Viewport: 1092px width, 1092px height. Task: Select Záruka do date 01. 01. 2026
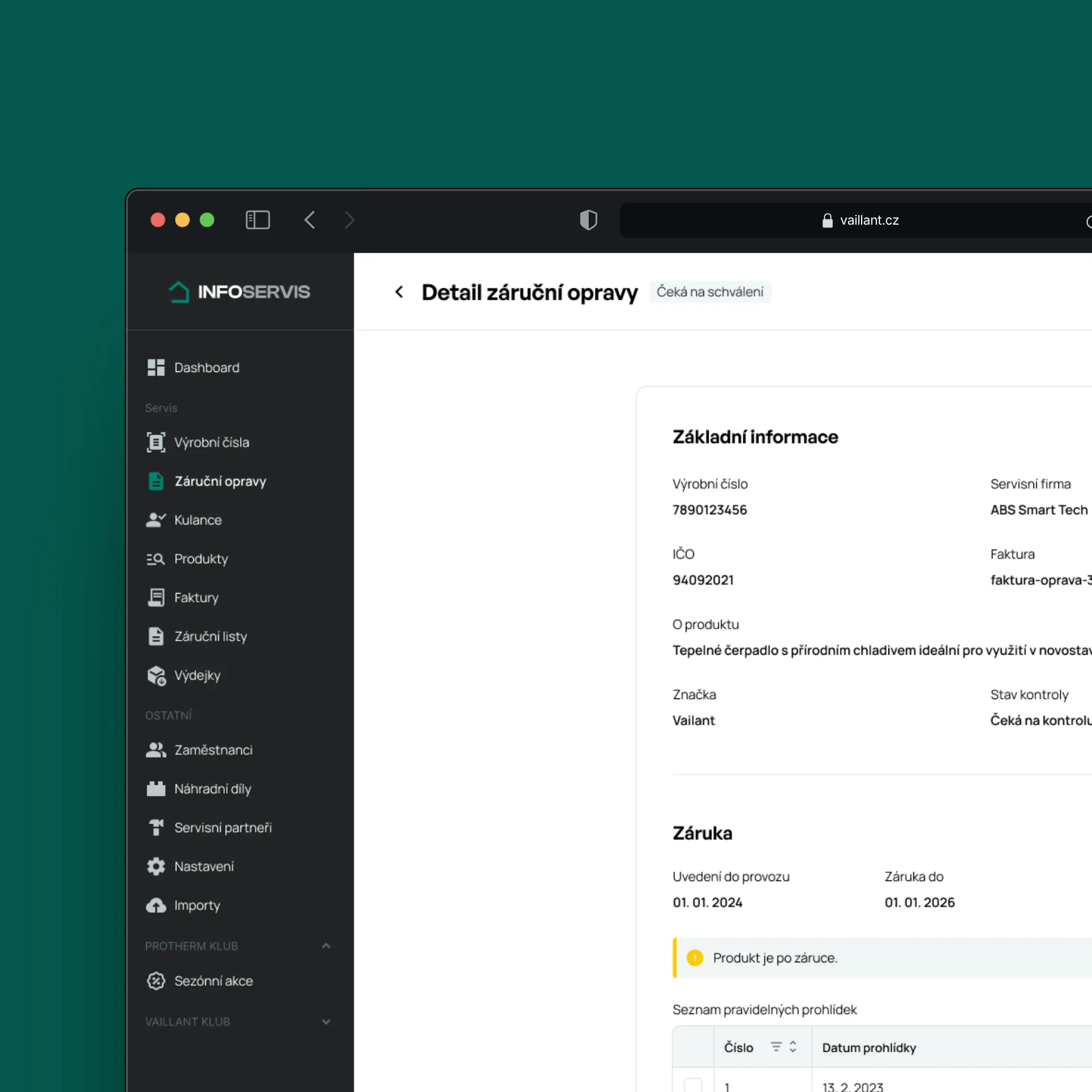(x=920, y=903)
